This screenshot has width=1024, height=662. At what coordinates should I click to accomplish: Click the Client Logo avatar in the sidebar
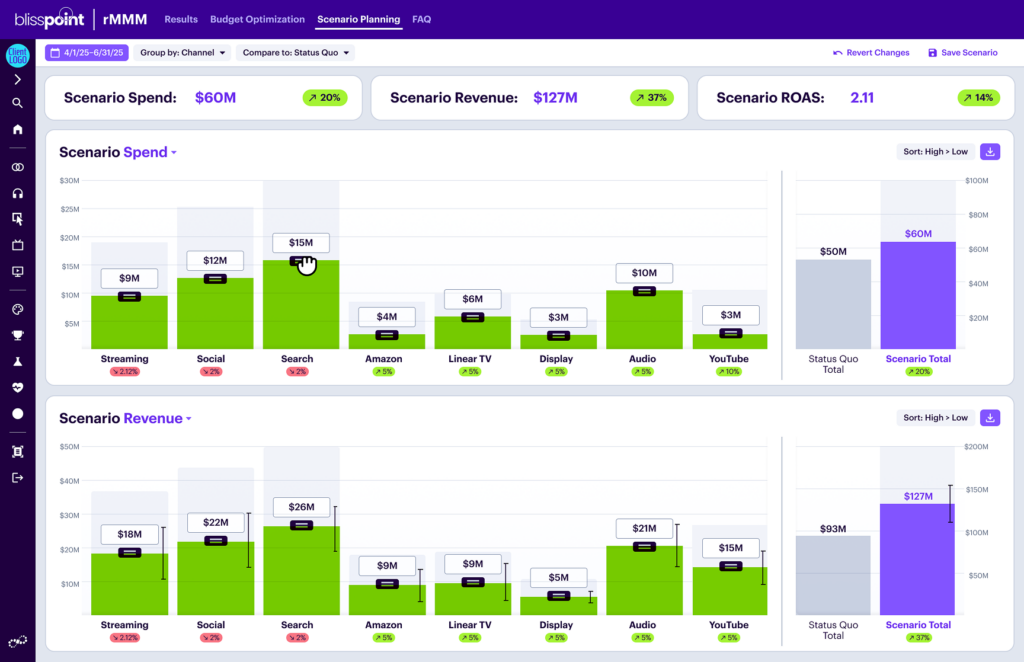point(18,55)
